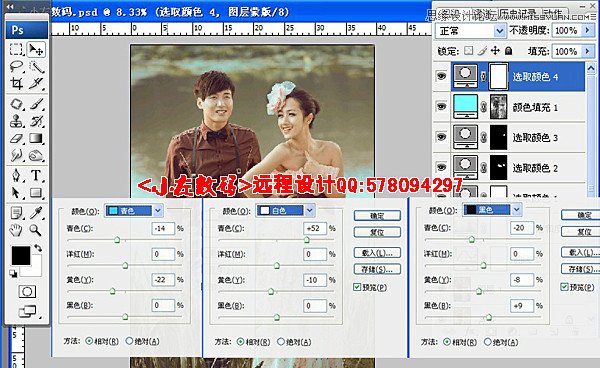600x368 pixels.
Task: Select the Lasso tool
Action: pos(16,67)
